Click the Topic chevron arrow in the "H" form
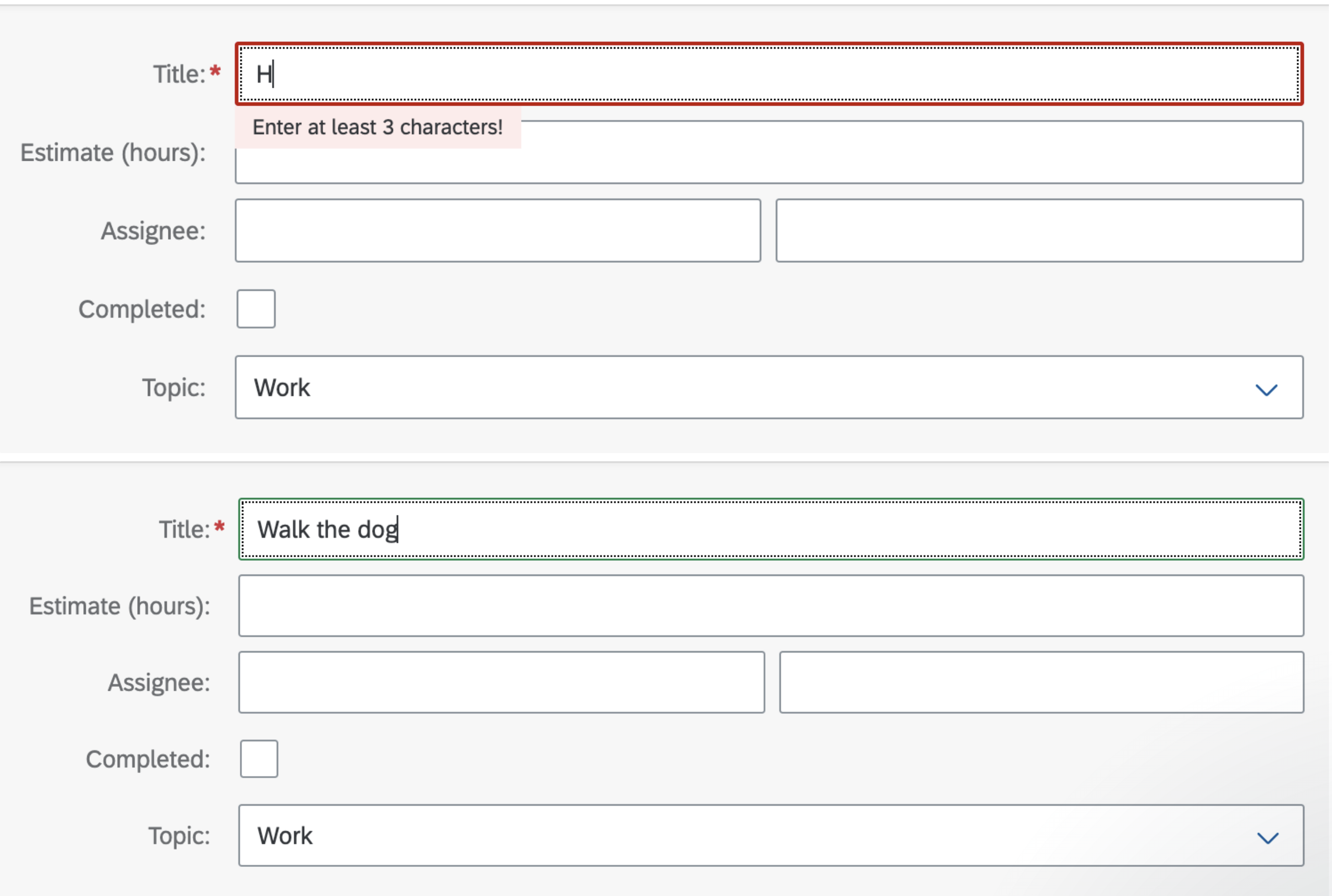 pyautogui.click(x=1266, y=390)
